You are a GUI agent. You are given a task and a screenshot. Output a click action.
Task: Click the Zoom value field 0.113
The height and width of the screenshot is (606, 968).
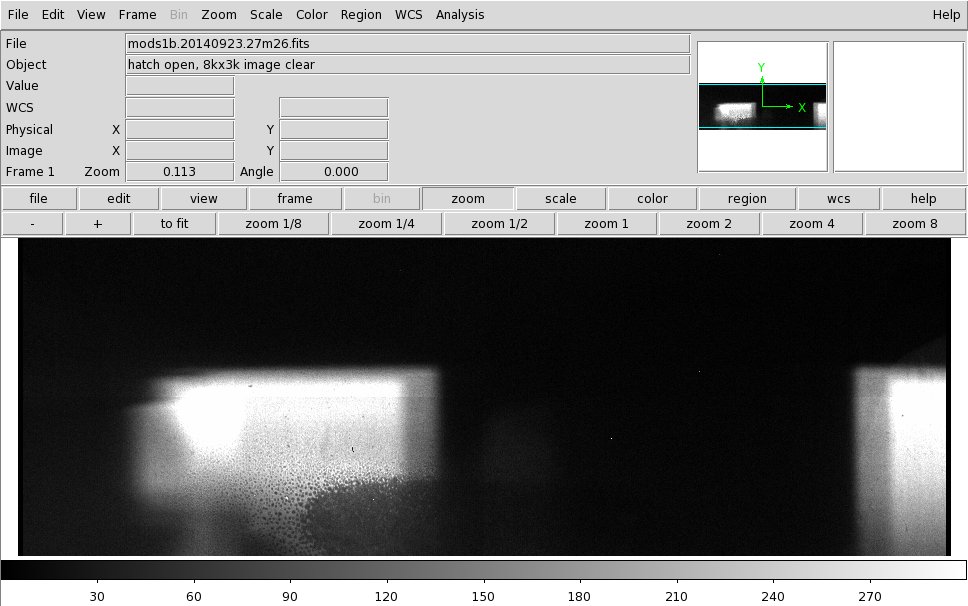tap(180, 172)
